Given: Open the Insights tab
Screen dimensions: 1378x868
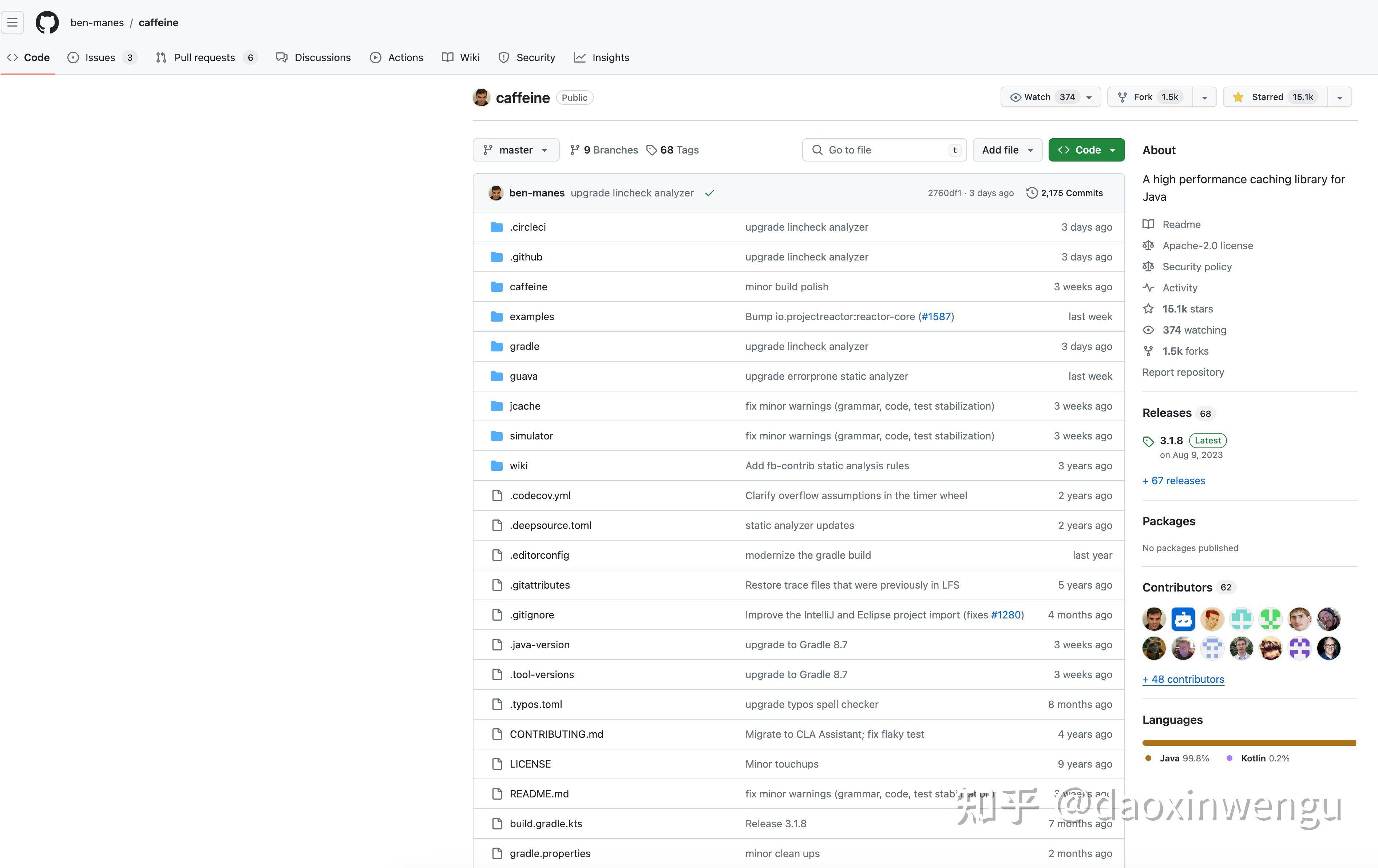Looking at the screenshot, I should (x=601, y=58).
